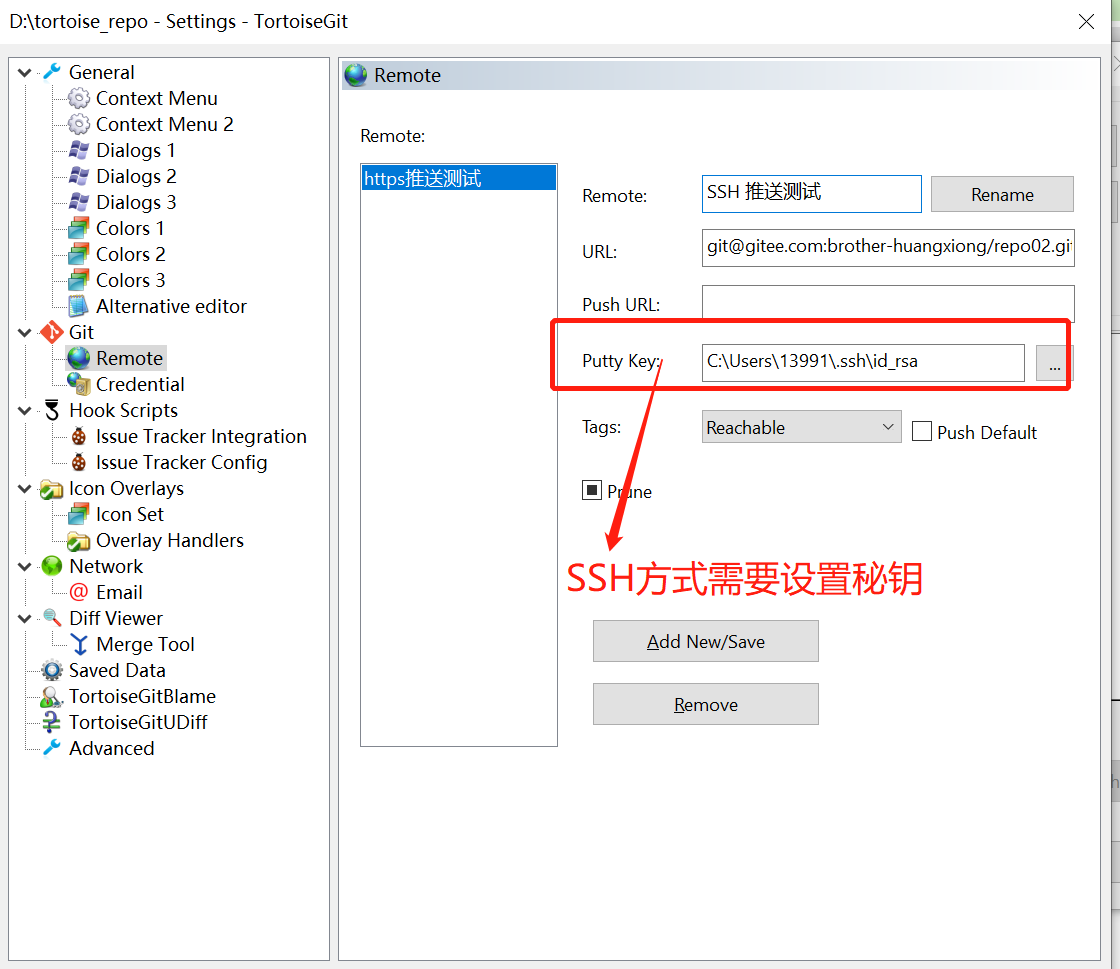Screen dimensions: 1120x969
Task: Click the Icon Set icon
Action: 79,514
